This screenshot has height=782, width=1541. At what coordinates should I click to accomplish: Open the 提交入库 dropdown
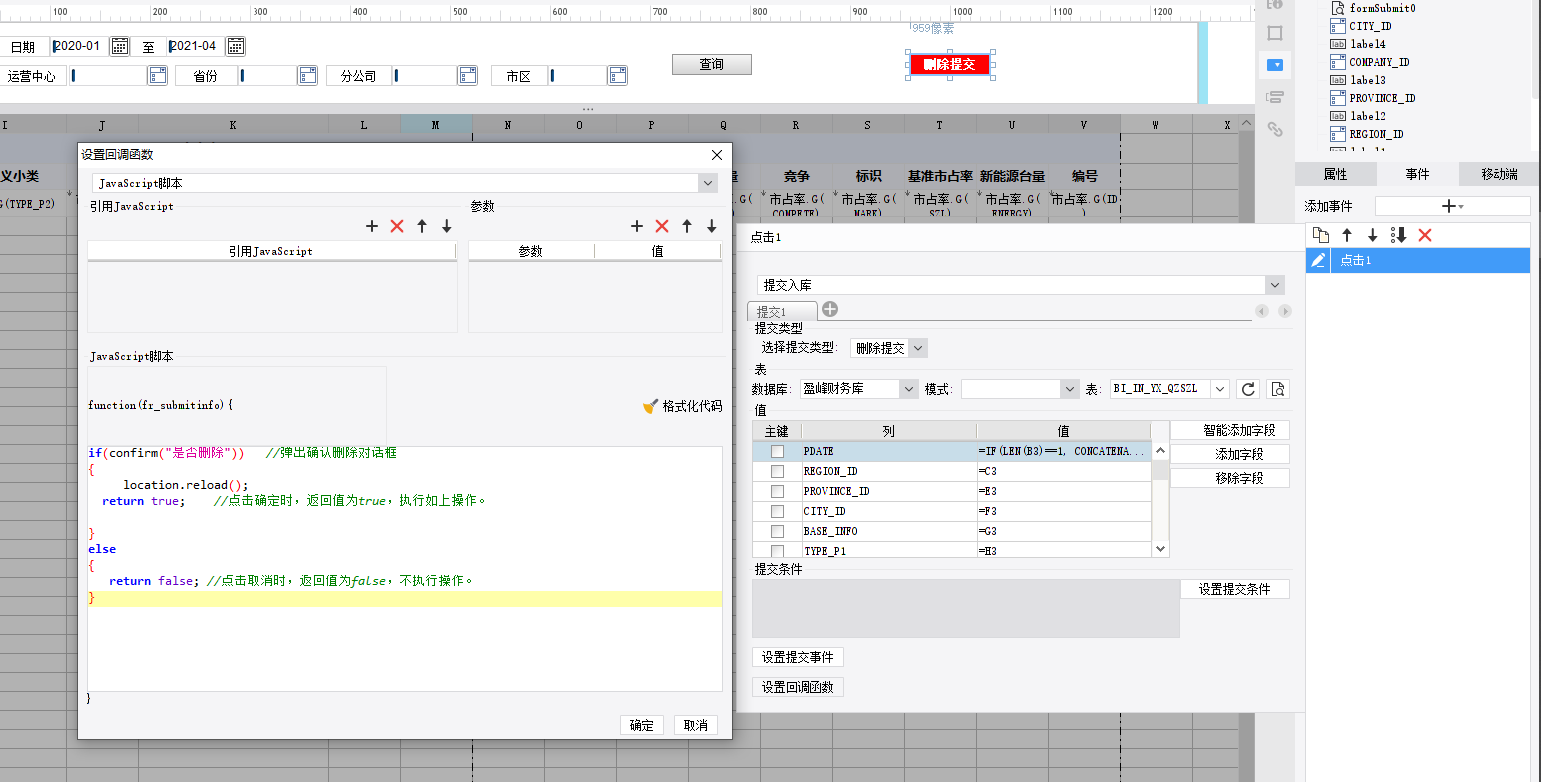coord(1274,285)
